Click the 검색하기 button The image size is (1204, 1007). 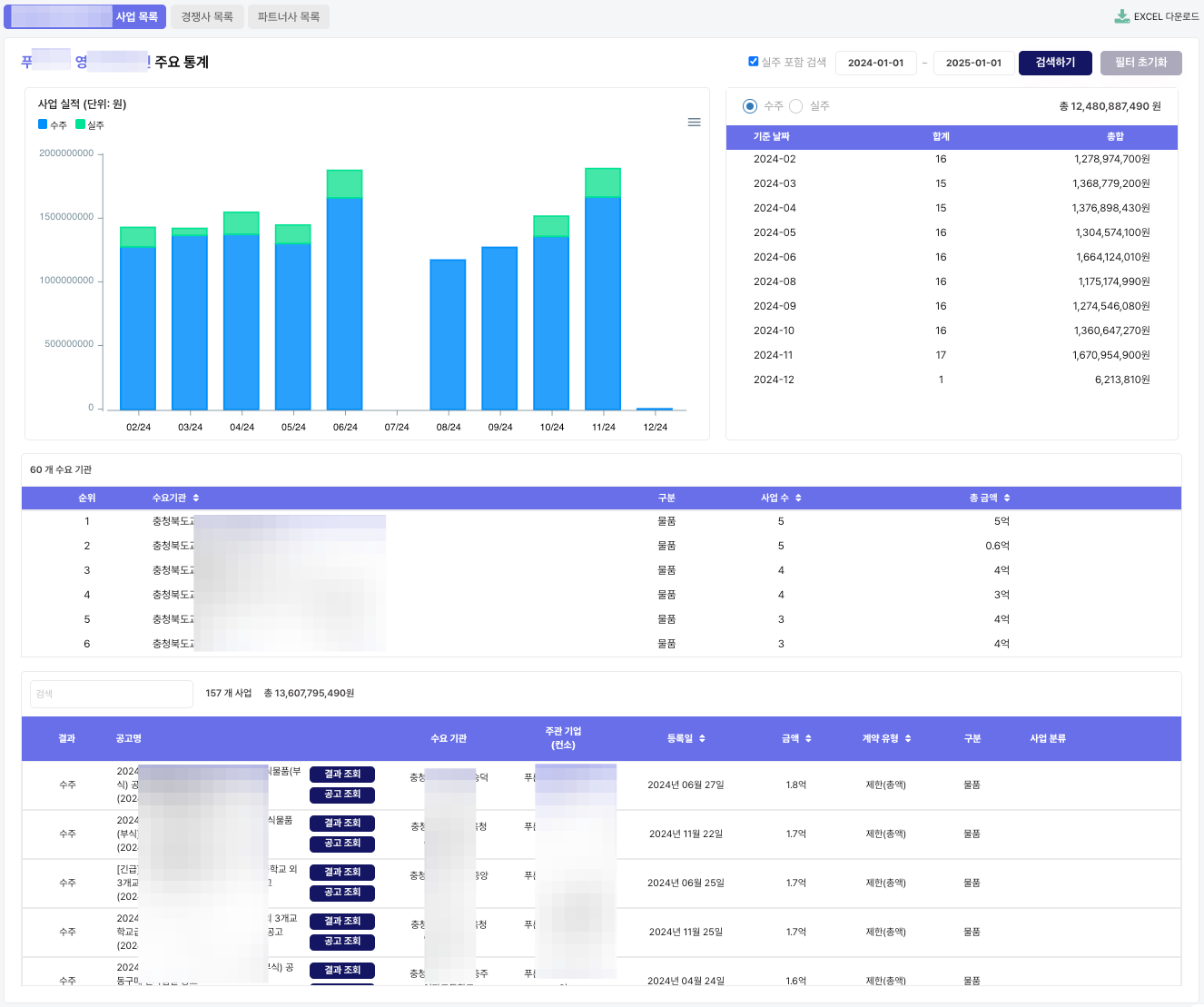(x=1055, y=63)
